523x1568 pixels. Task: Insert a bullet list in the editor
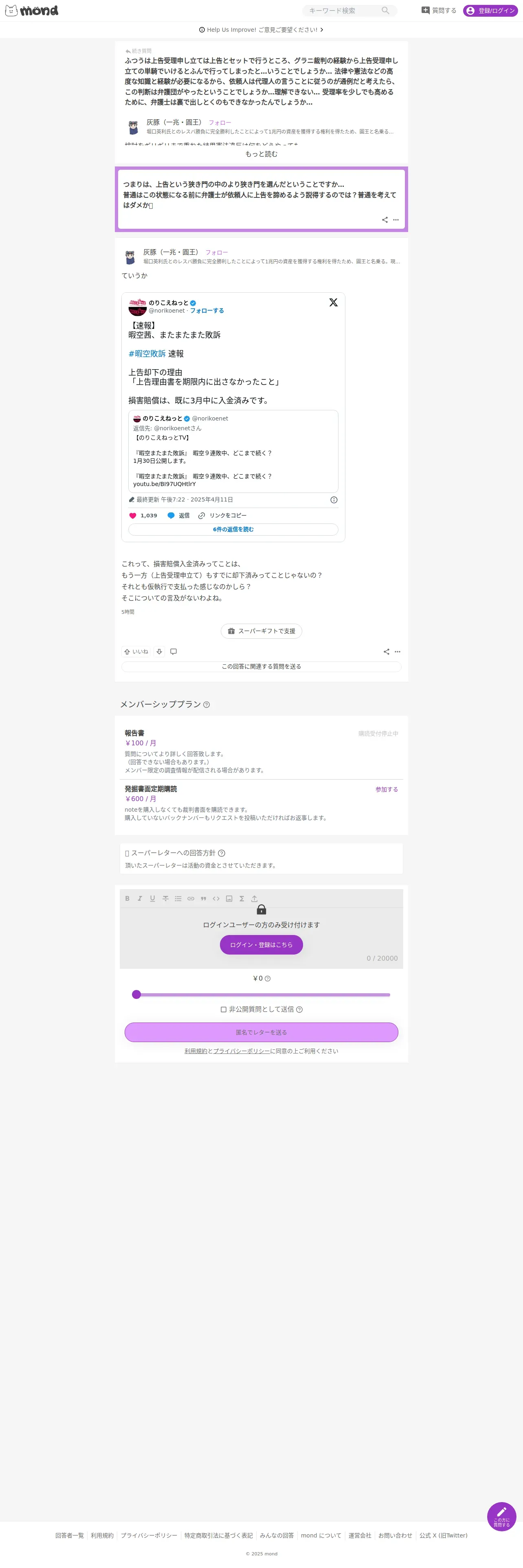coord(178,898)
